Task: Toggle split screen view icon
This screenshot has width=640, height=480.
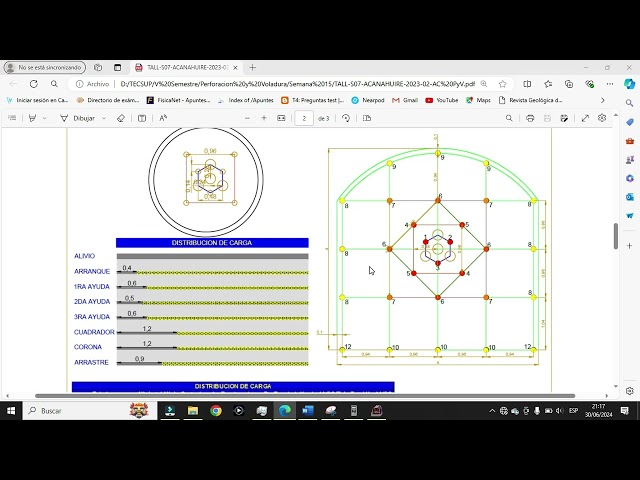Action: click(x=527, y=84)
